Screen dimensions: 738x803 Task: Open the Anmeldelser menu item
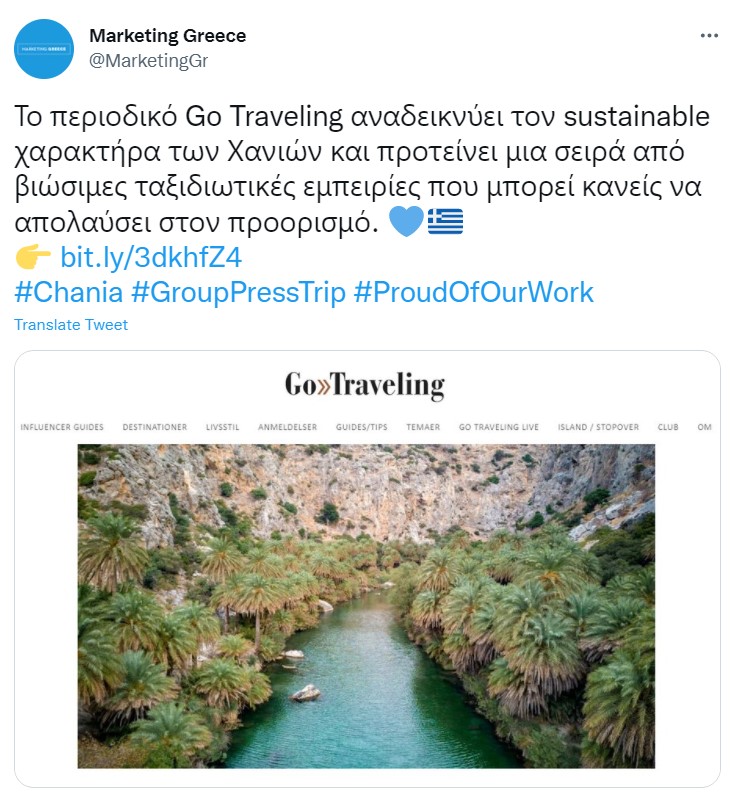pos(287,427)
